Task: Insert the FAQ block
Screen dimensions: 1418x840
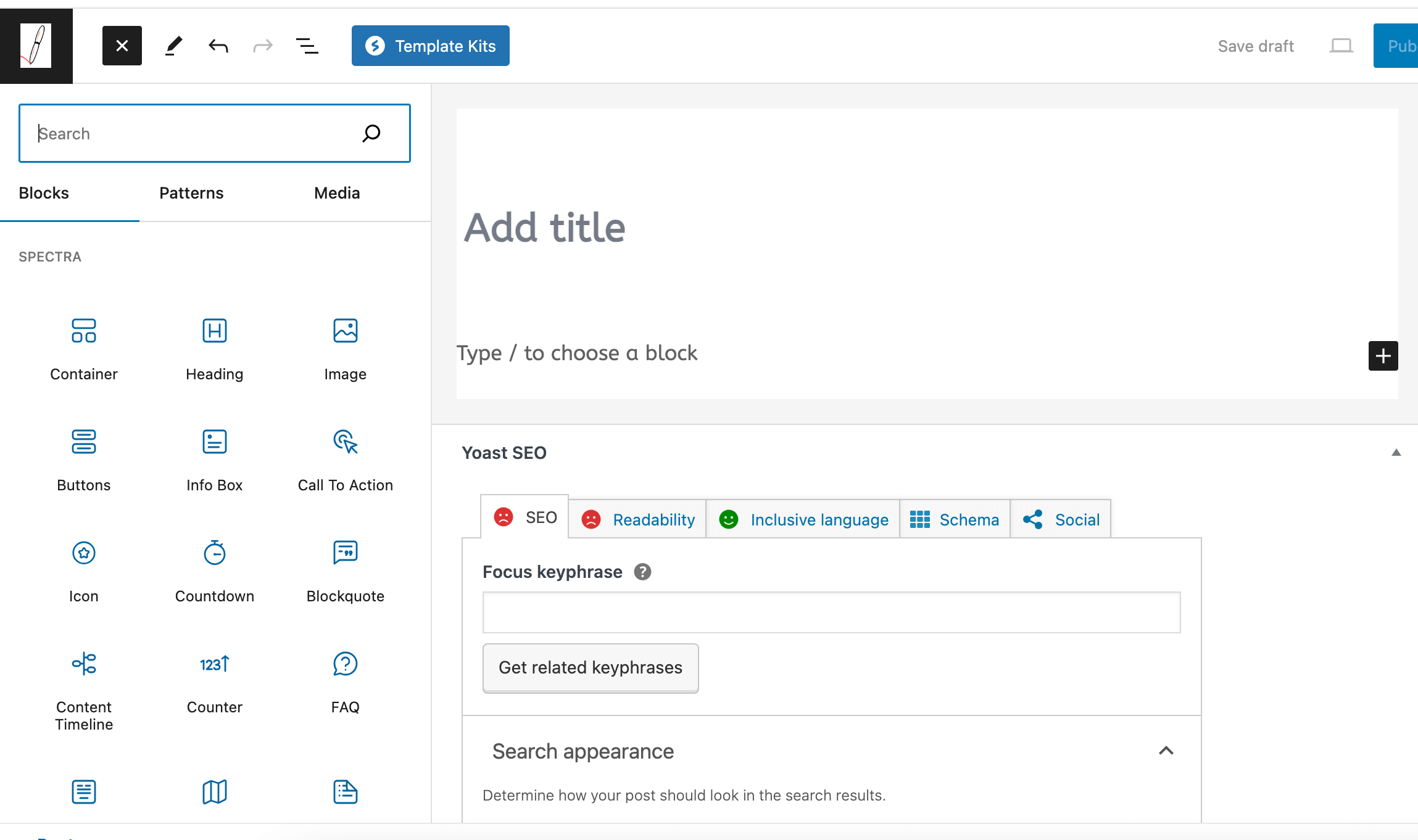Action: pos(346,681)
